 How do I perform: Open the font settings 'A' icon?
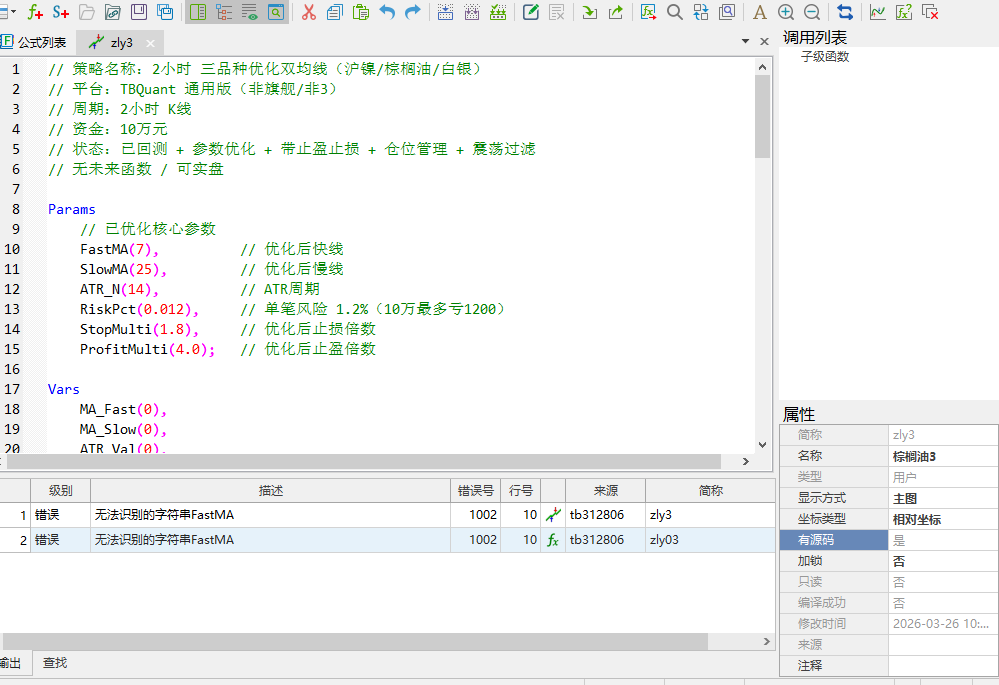click(759, 12)
